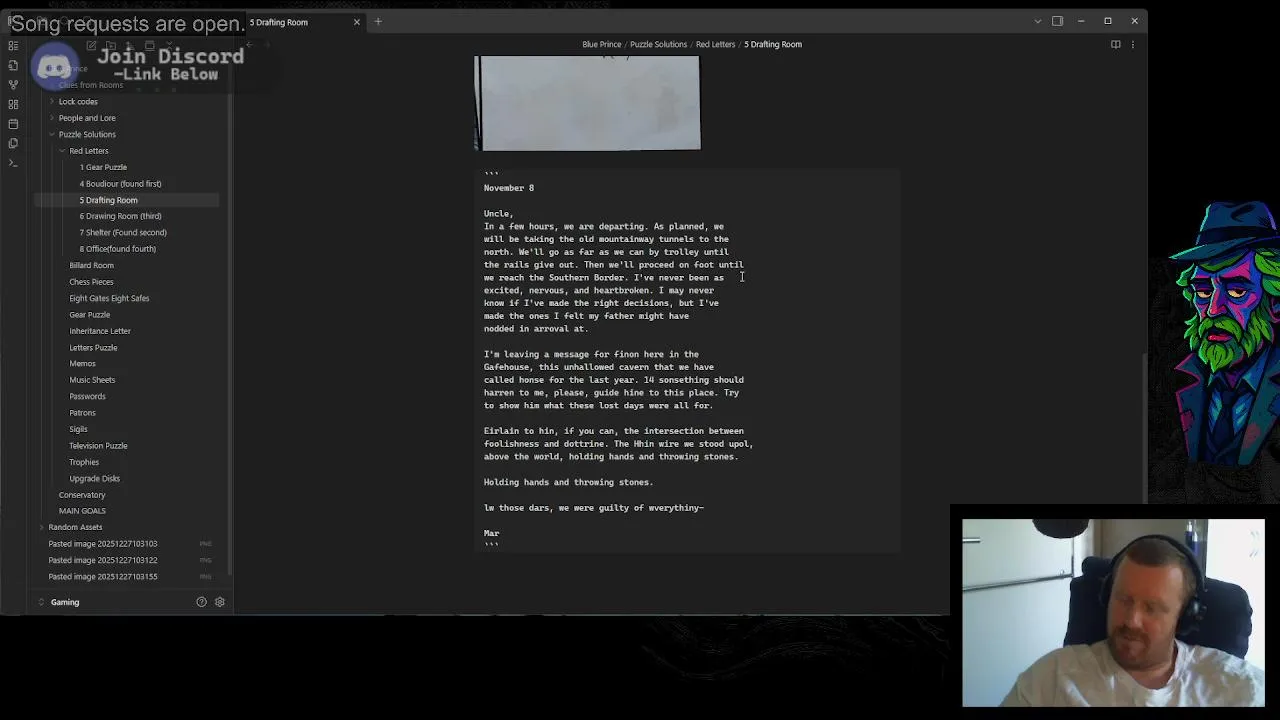This screenshot has height=720, width=1280.
Task: Open canvas icon in left ribbon
Action: pos(13,104)
